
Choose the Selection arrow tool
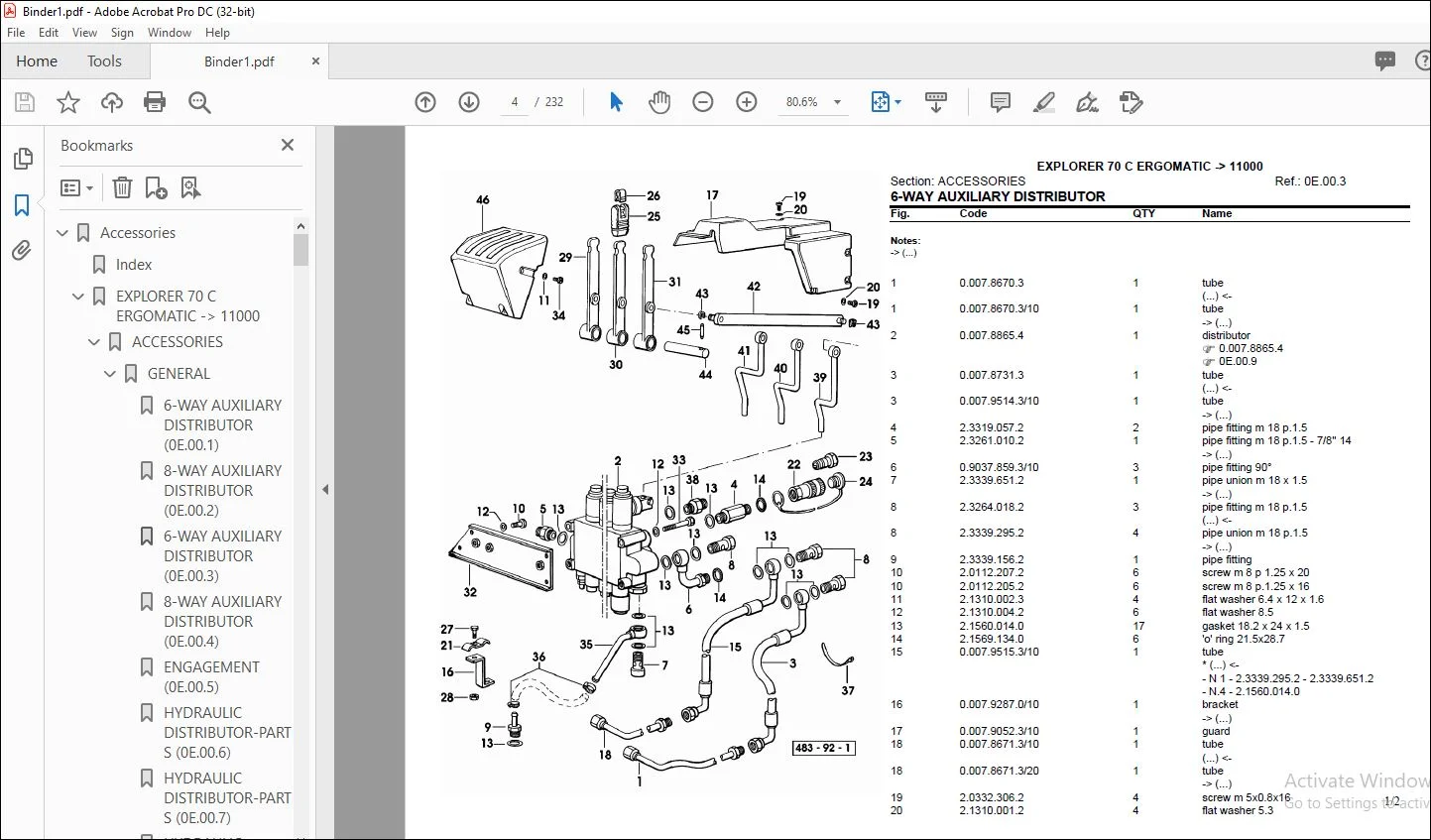point(616,102)
